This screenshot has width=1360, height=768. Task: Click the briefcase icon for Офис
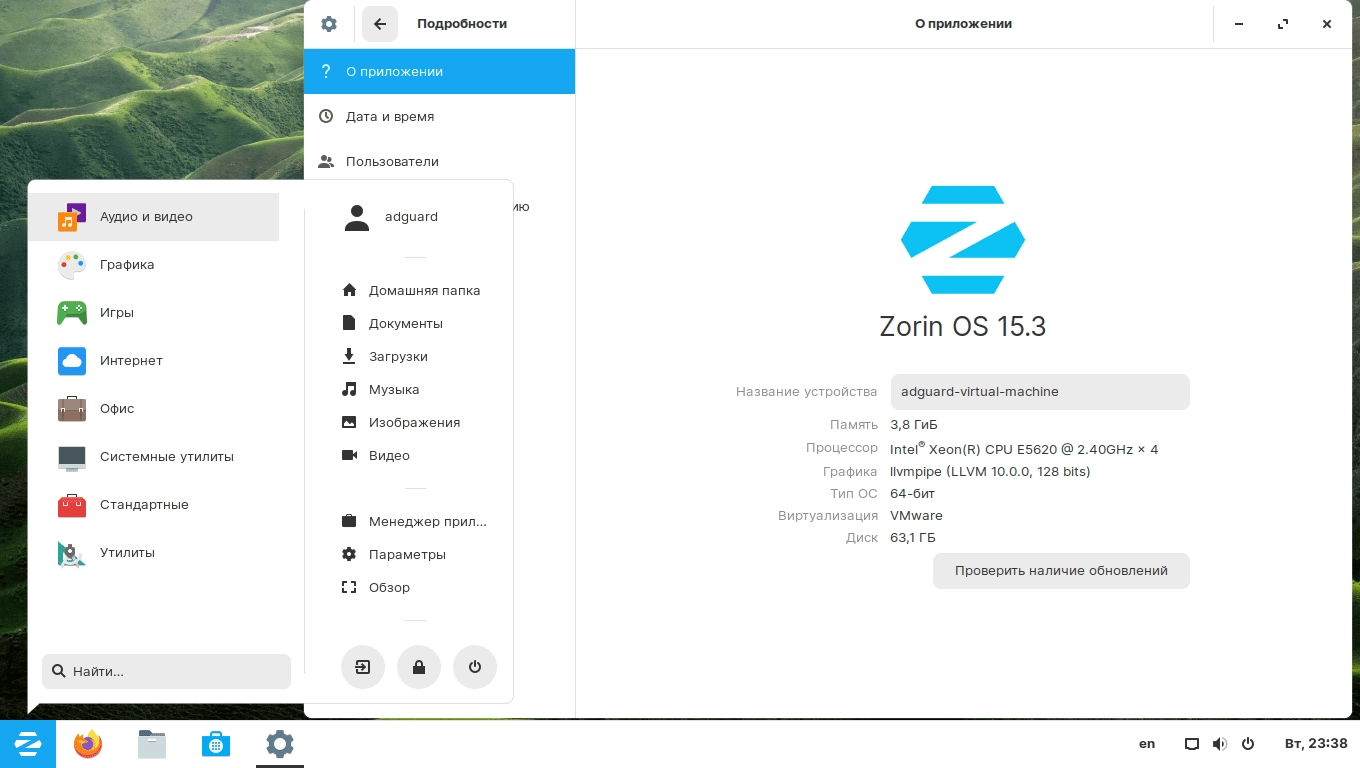pos(72,409)
